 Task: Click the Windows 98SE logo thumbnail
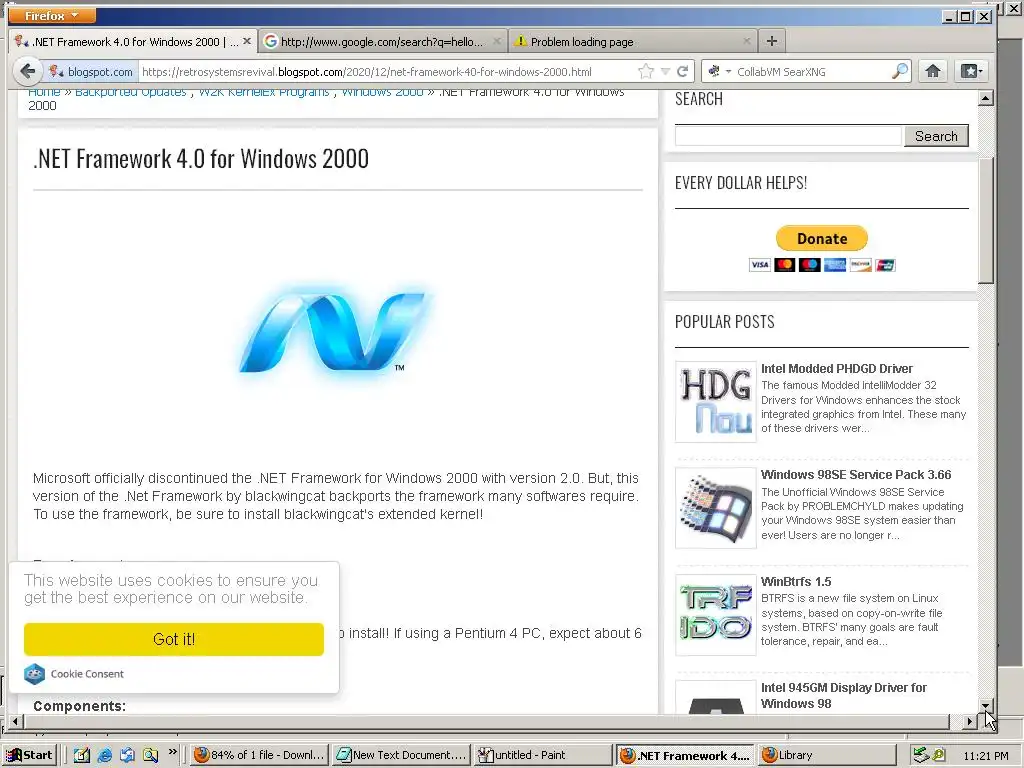[x=716, y=508]
